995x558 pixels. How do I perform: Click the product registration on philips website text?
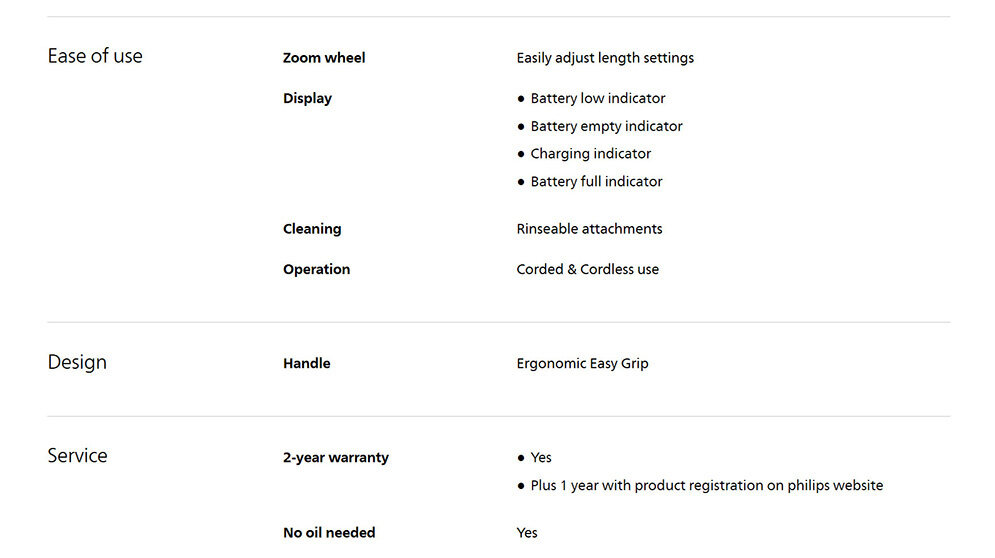coord(706,486)
